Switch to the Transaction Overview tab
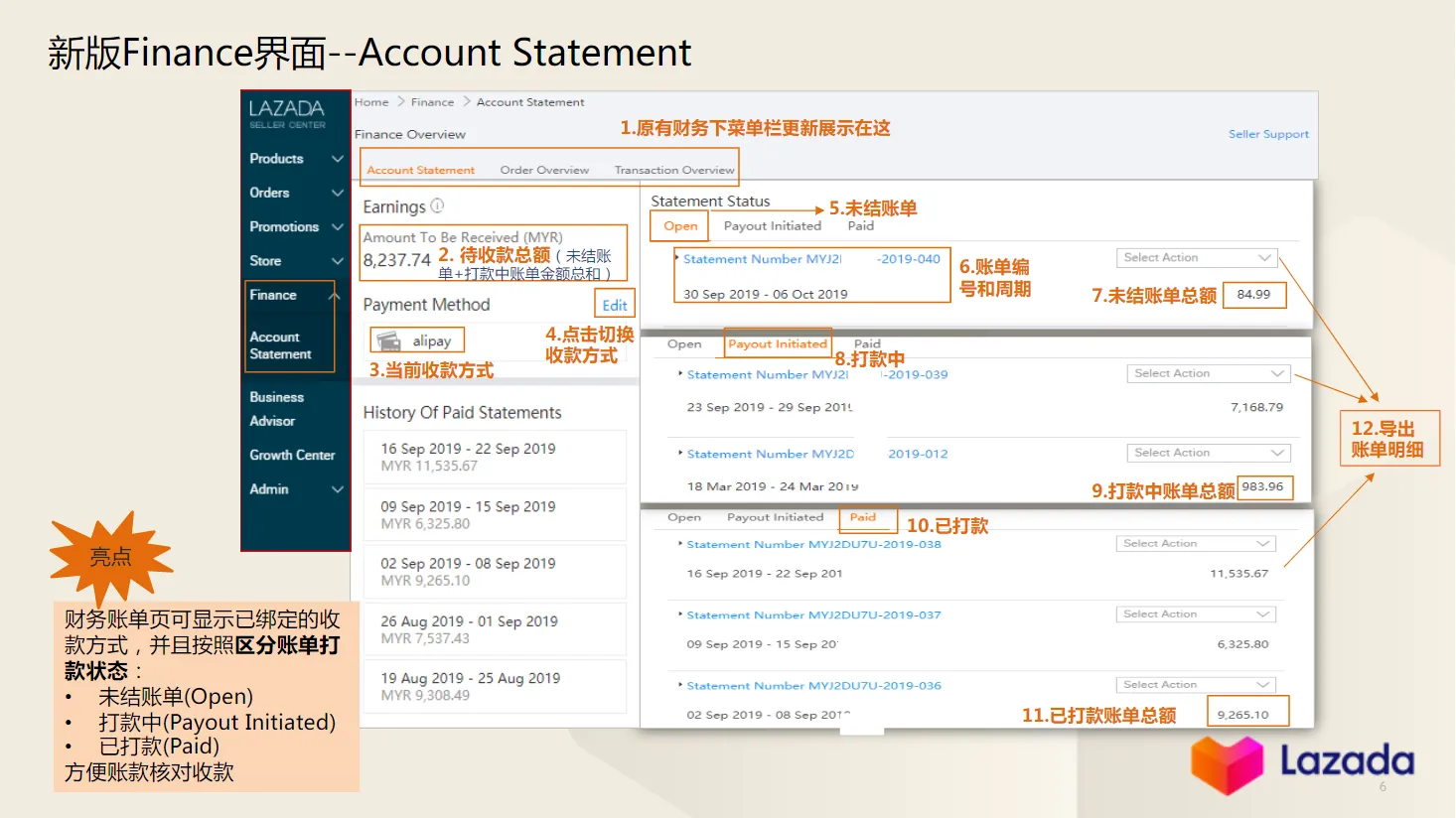1456x818 pixels. point(673,170)
